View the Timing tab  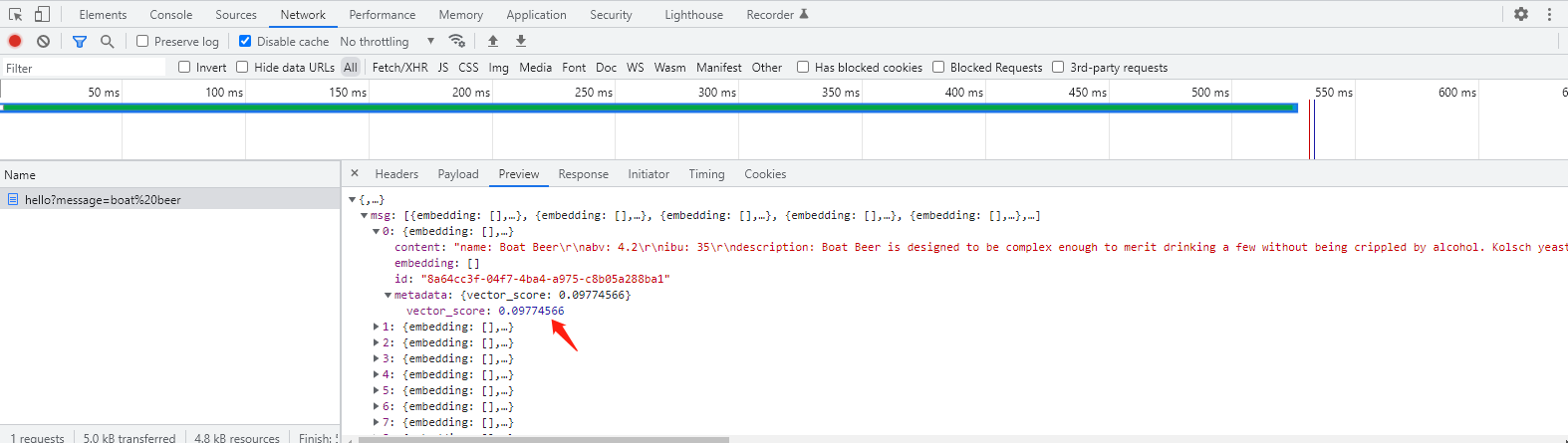pos(706,173)
